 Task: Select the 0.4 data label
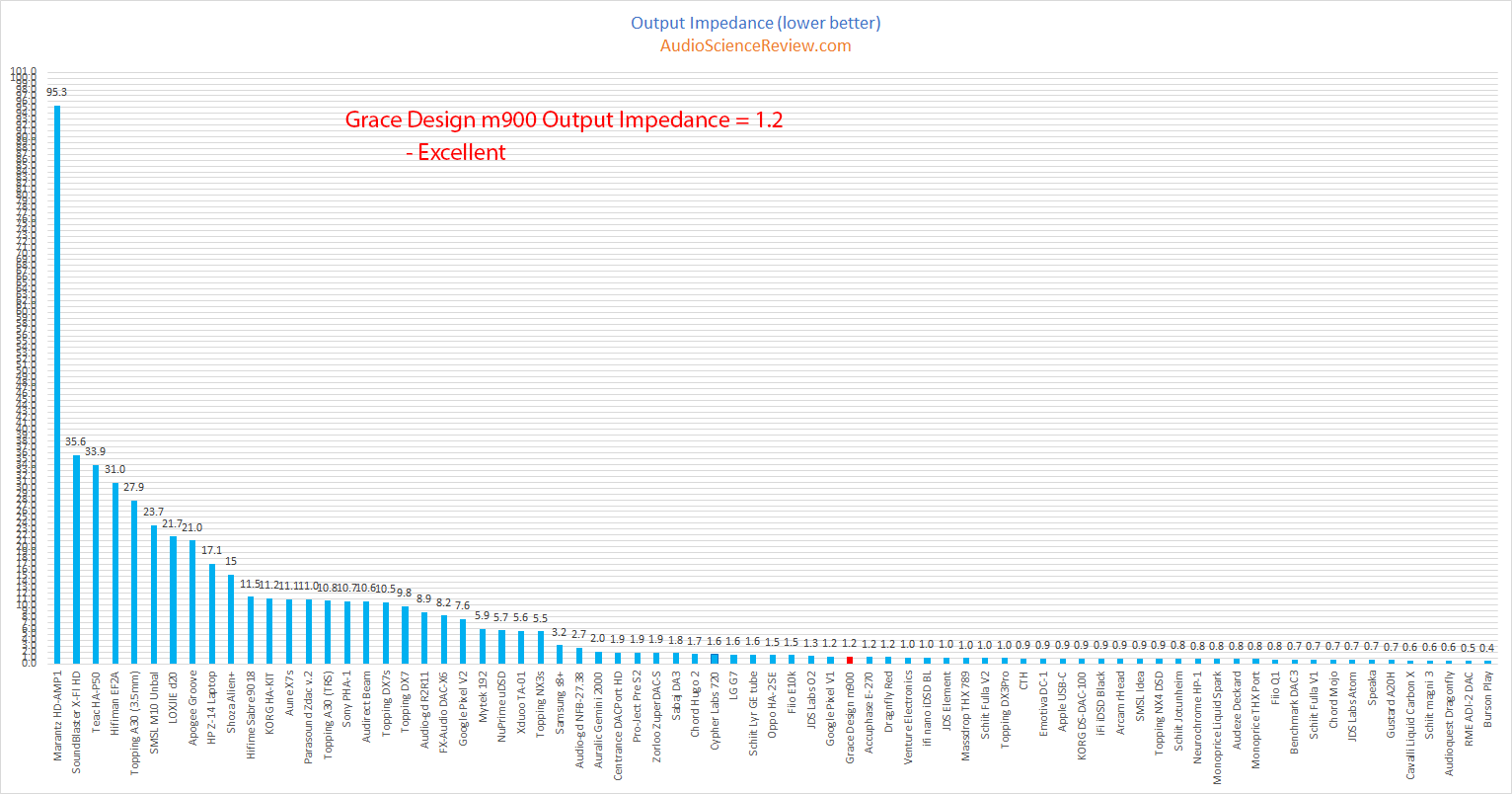coord(1487,648)
